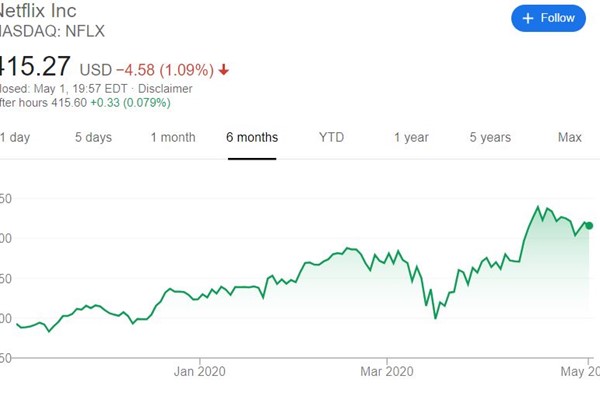Click the Jan 2020 axis marker
The image size is (600, 400).
click(x=199, y=371)
